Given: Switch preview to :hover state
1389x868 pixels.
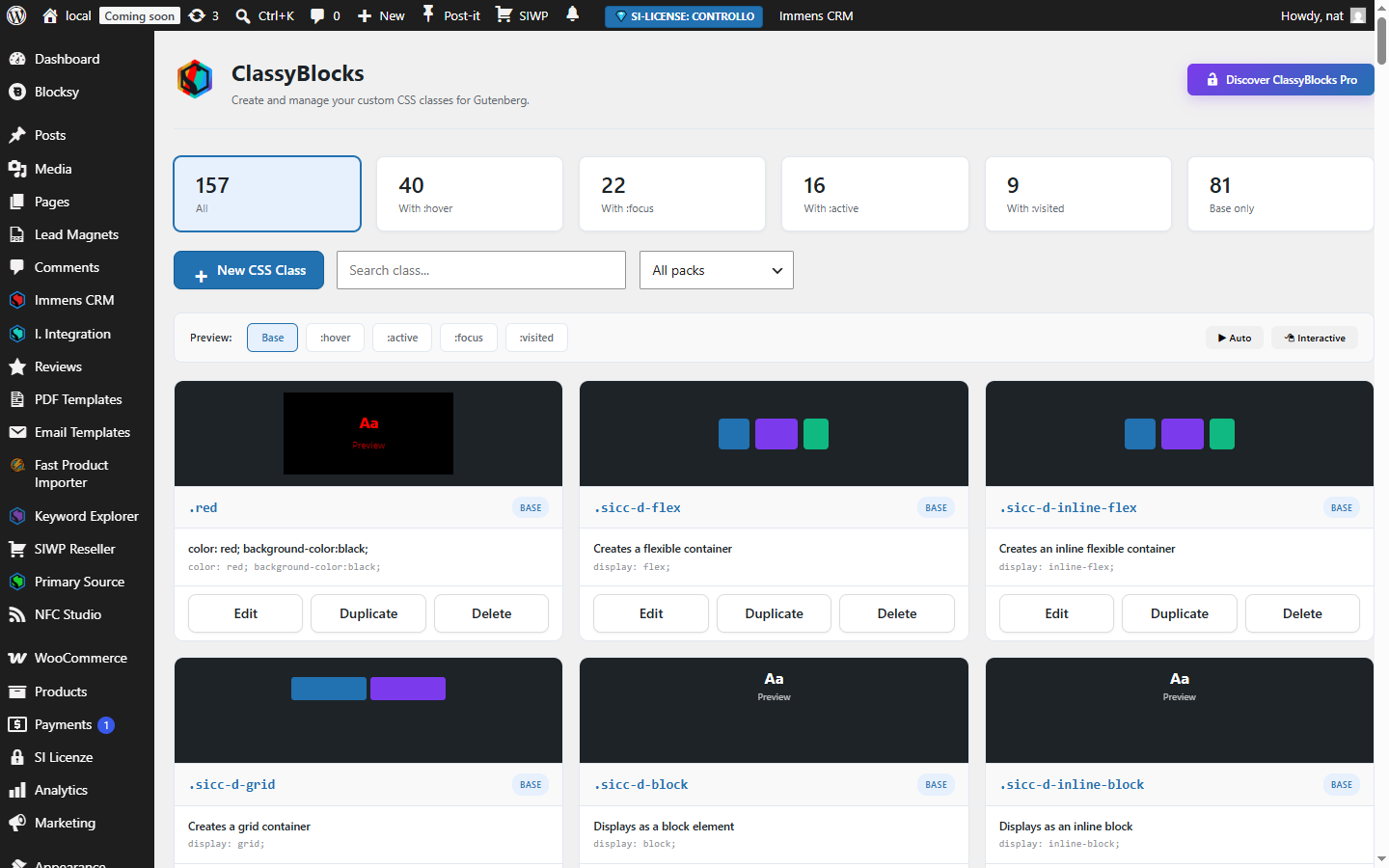Looking at the screenshot, I should 336,338.
